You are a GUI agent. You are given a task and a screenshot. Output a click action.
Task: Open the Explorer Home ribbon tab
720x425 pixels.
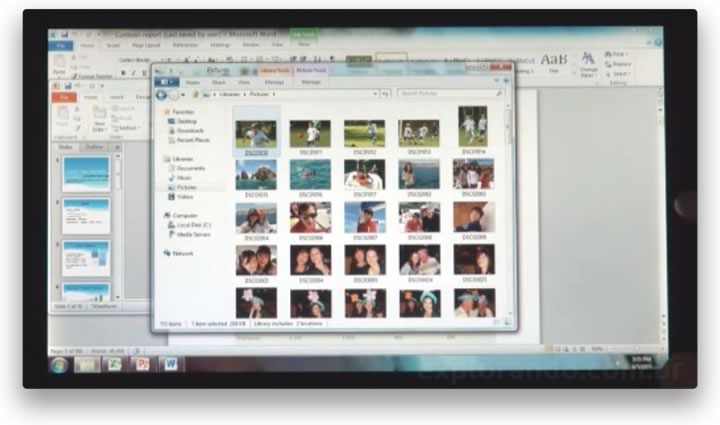coord(192,83)
